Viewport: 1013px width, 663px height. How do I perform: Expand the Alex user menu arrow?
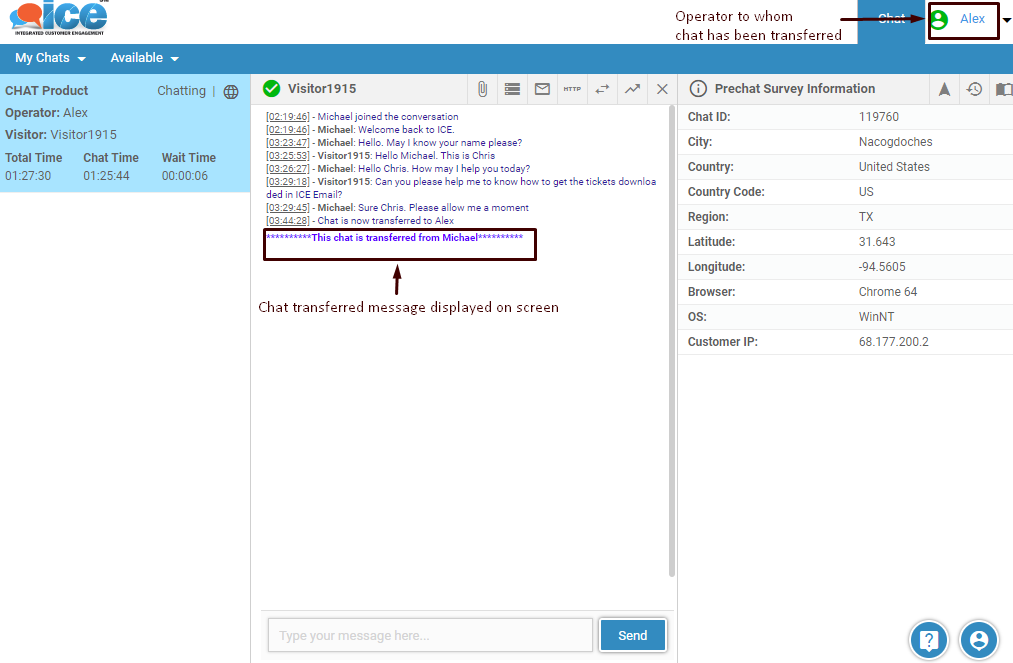(x=1006, y=20)
